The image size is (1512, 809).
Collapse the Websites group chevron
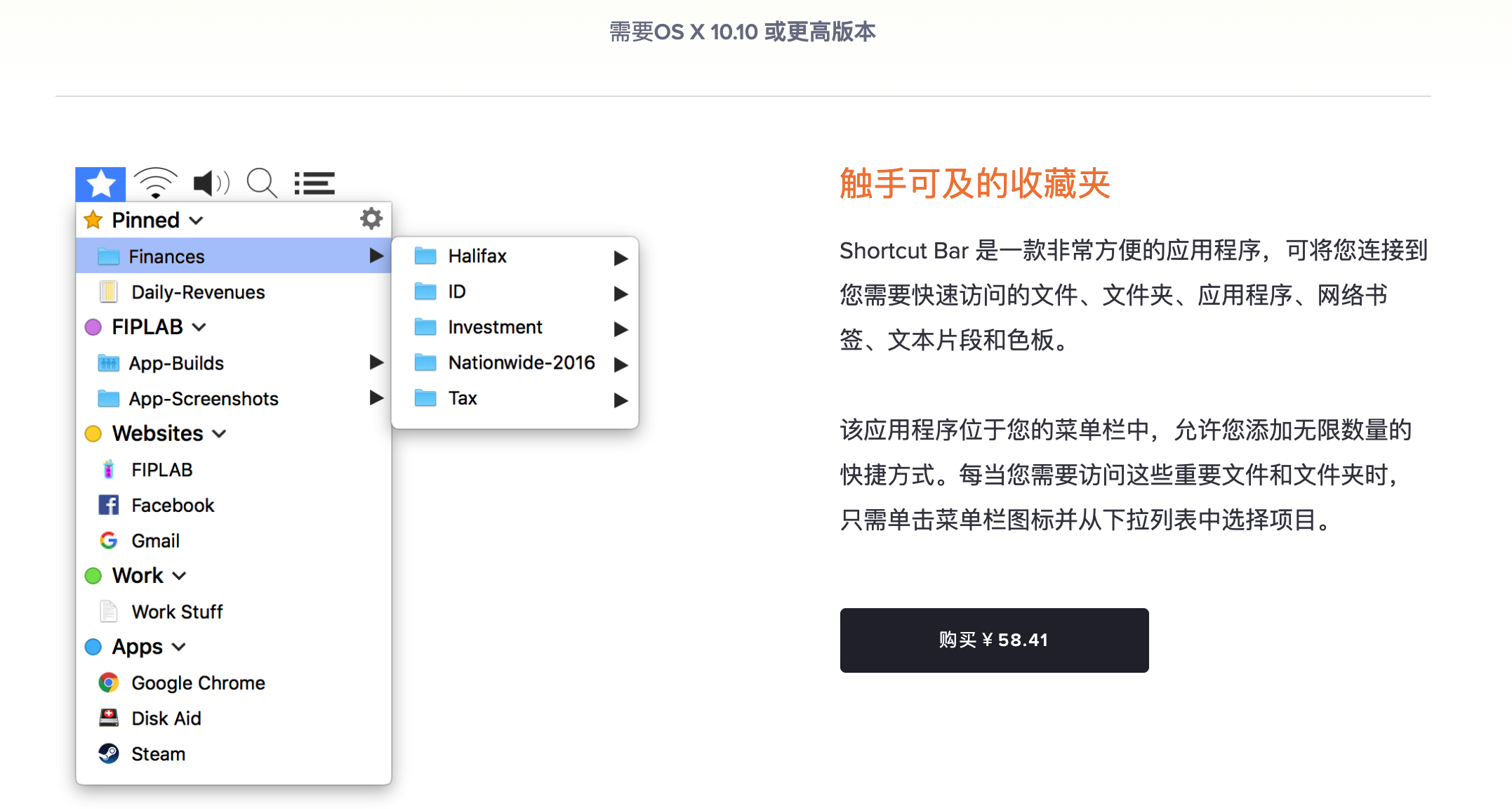[219, 434]
